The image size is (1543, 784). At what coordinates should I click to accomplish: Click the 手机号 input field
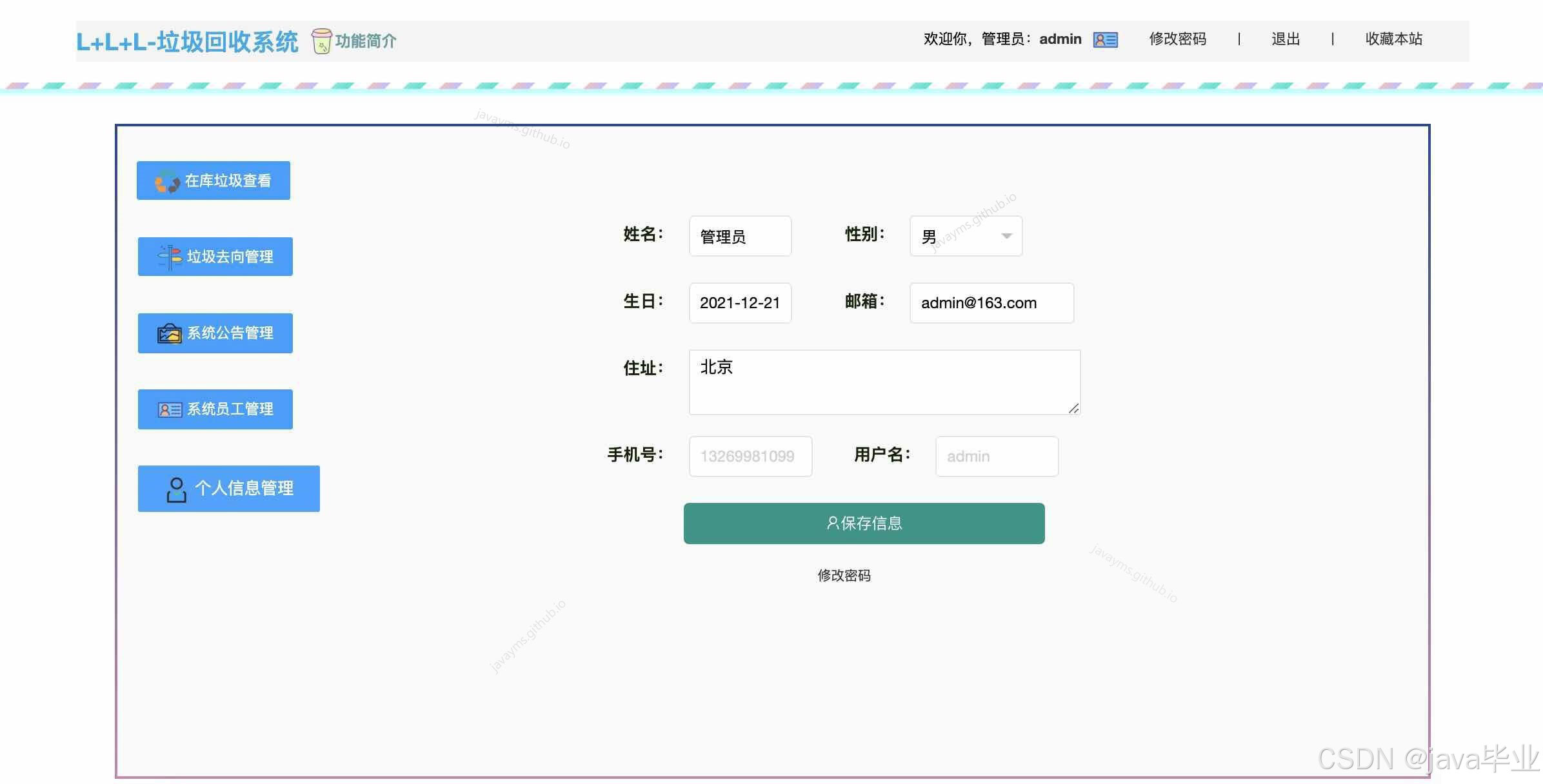tap(750, 456)
